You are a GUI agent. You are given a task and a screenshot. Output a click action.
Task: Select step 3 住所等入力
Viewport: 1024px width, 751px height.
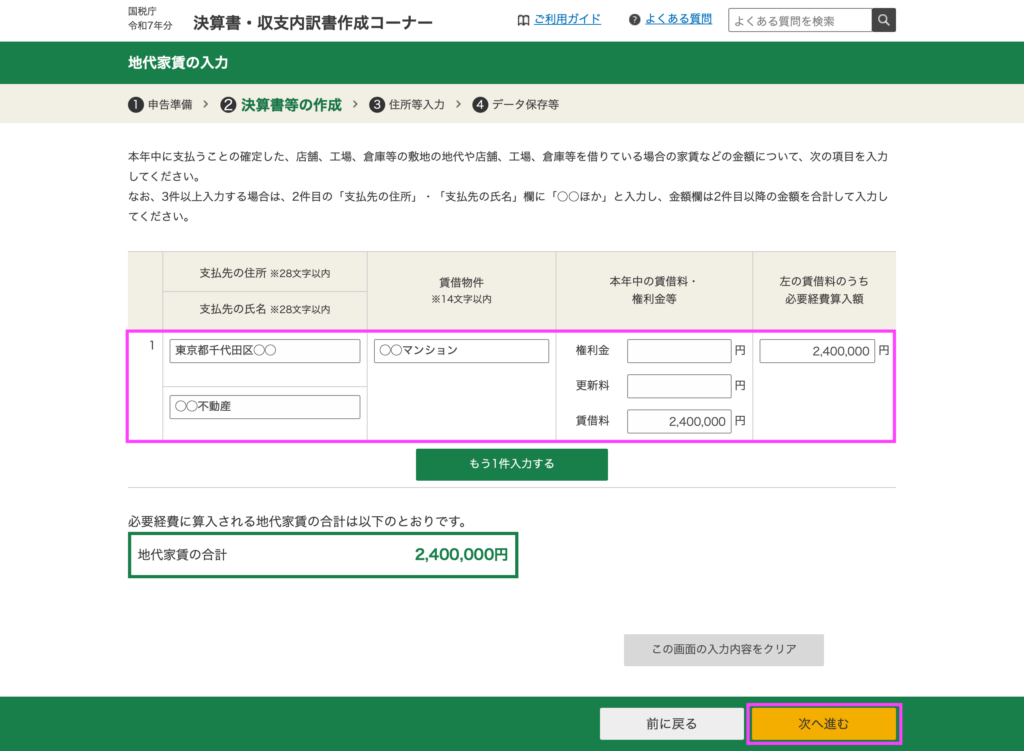[407, 104]
